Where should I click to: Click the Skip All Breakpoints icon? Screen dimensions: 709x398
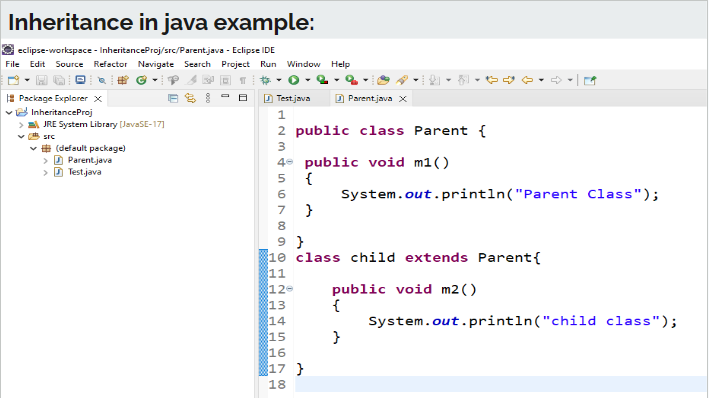102,81
